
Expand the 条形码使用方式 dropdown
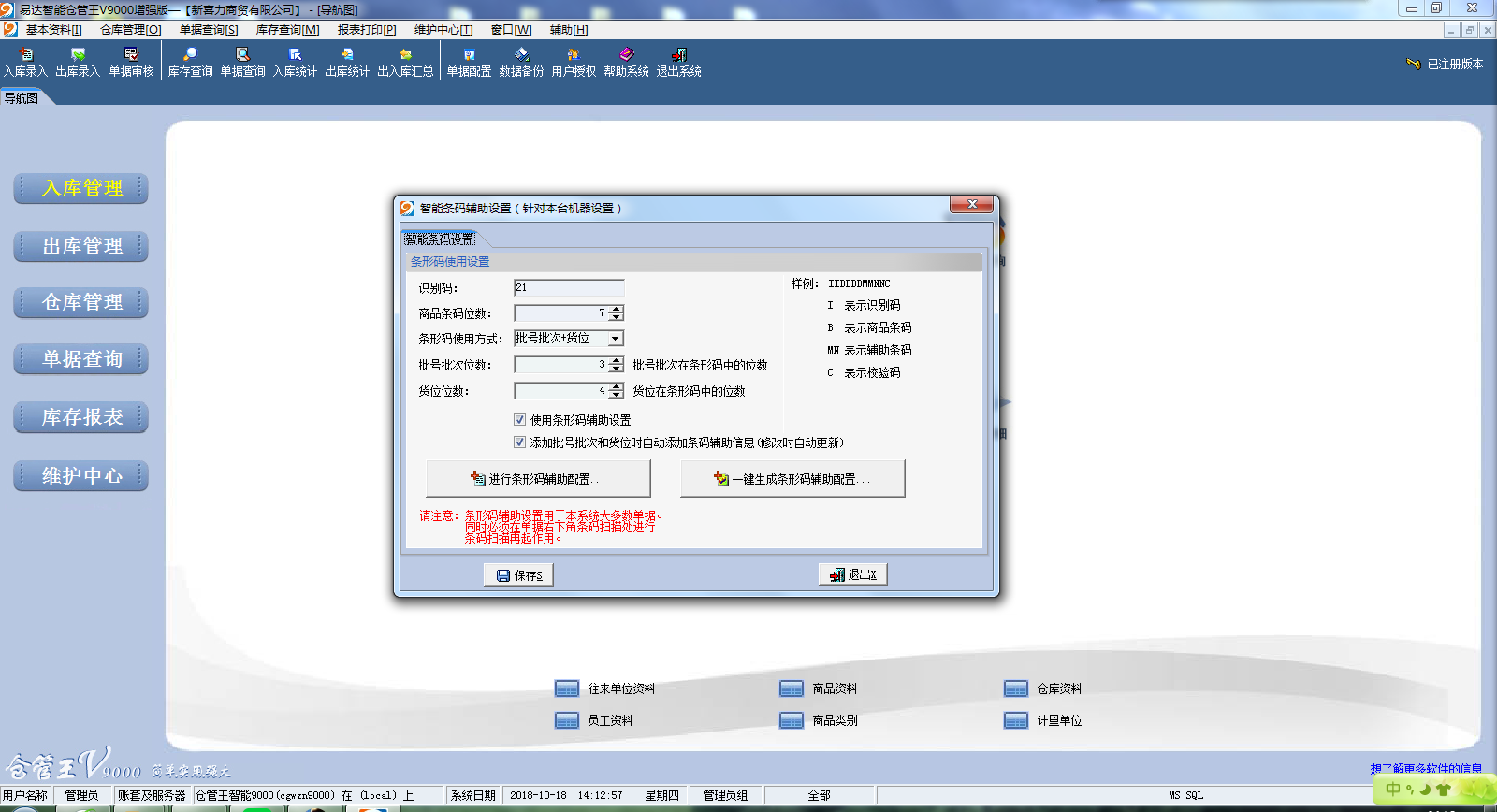[615, 339]
